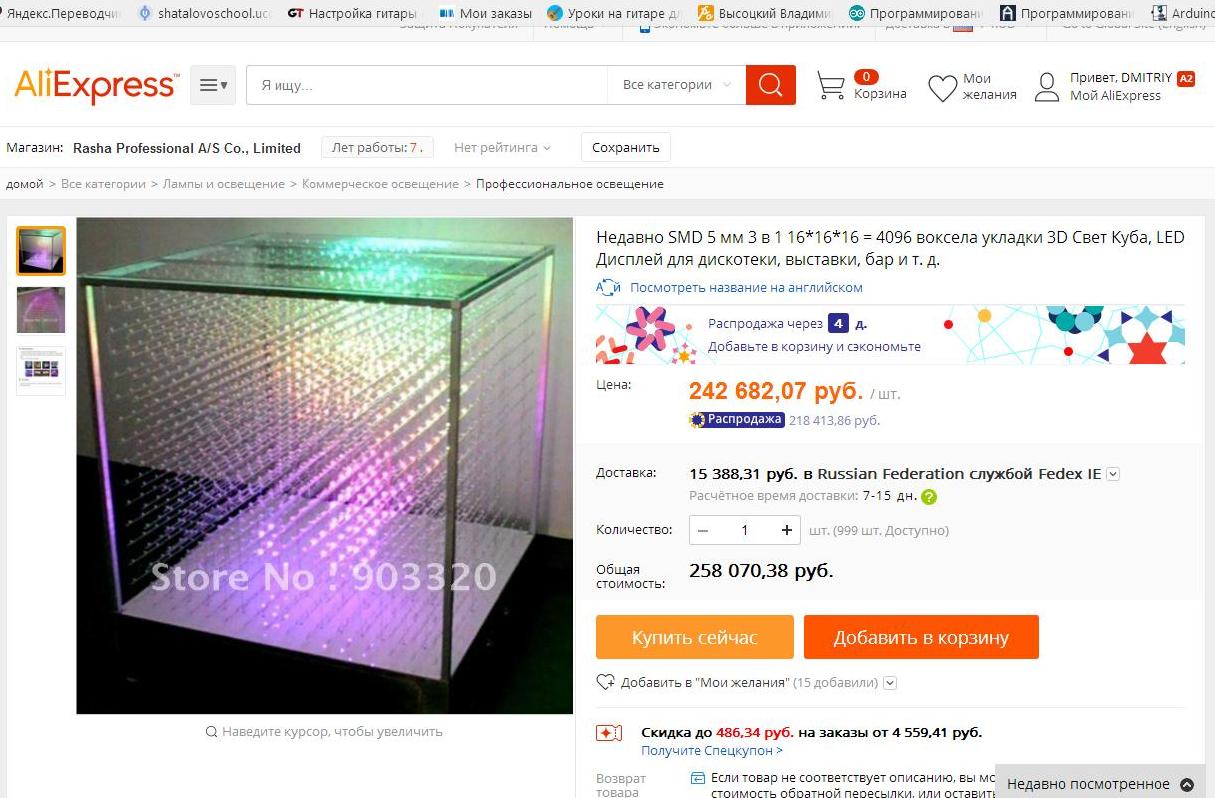This screenshot has height=798, width=1215.
Task: Click the delivery time help question icon
Action: (929, 496)
